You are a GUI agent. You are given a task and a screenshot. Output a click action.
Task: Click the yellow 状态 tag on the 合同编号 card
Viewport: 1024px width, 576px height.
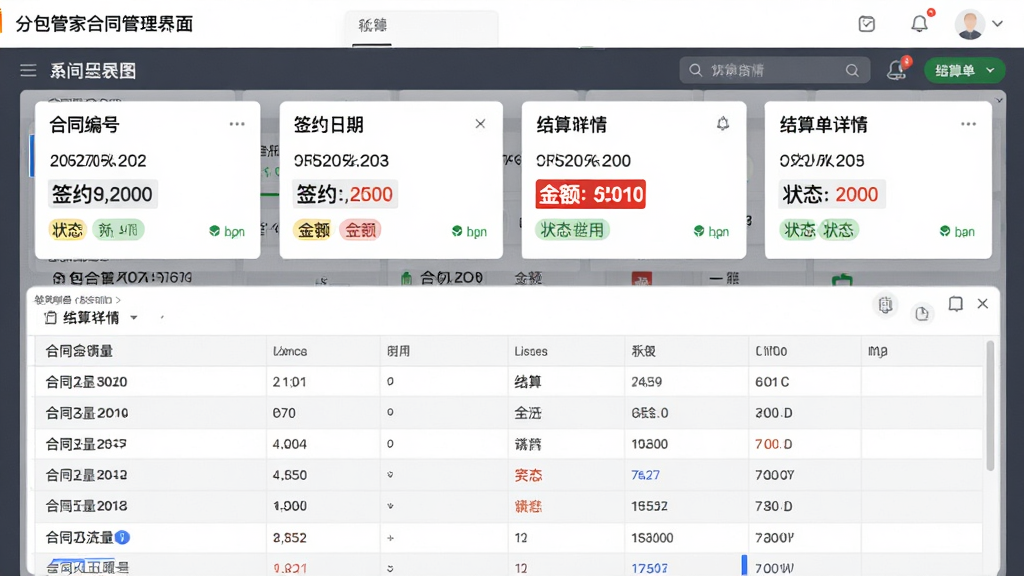pos(68,230)
